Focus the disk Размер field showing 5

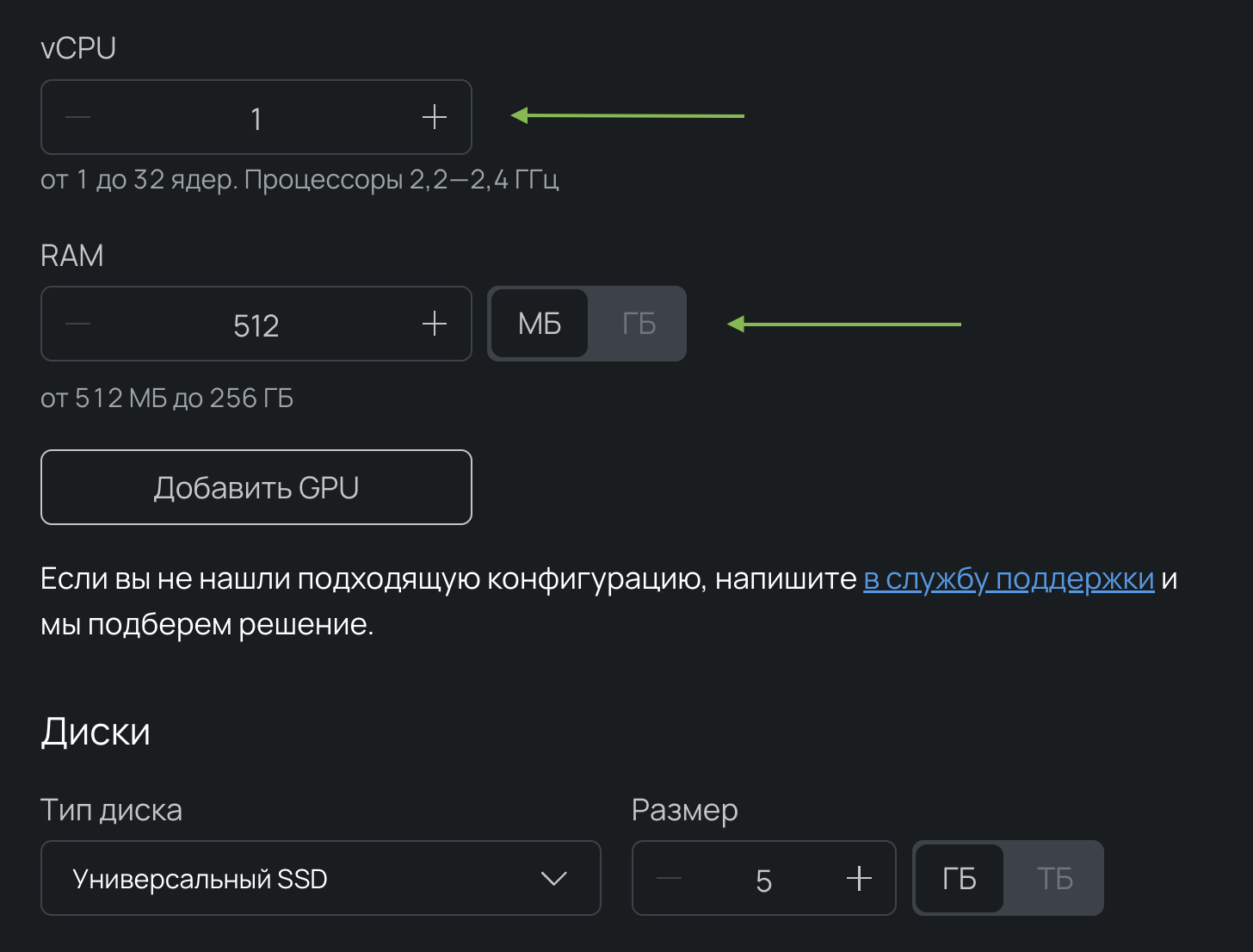pos(763,881)
